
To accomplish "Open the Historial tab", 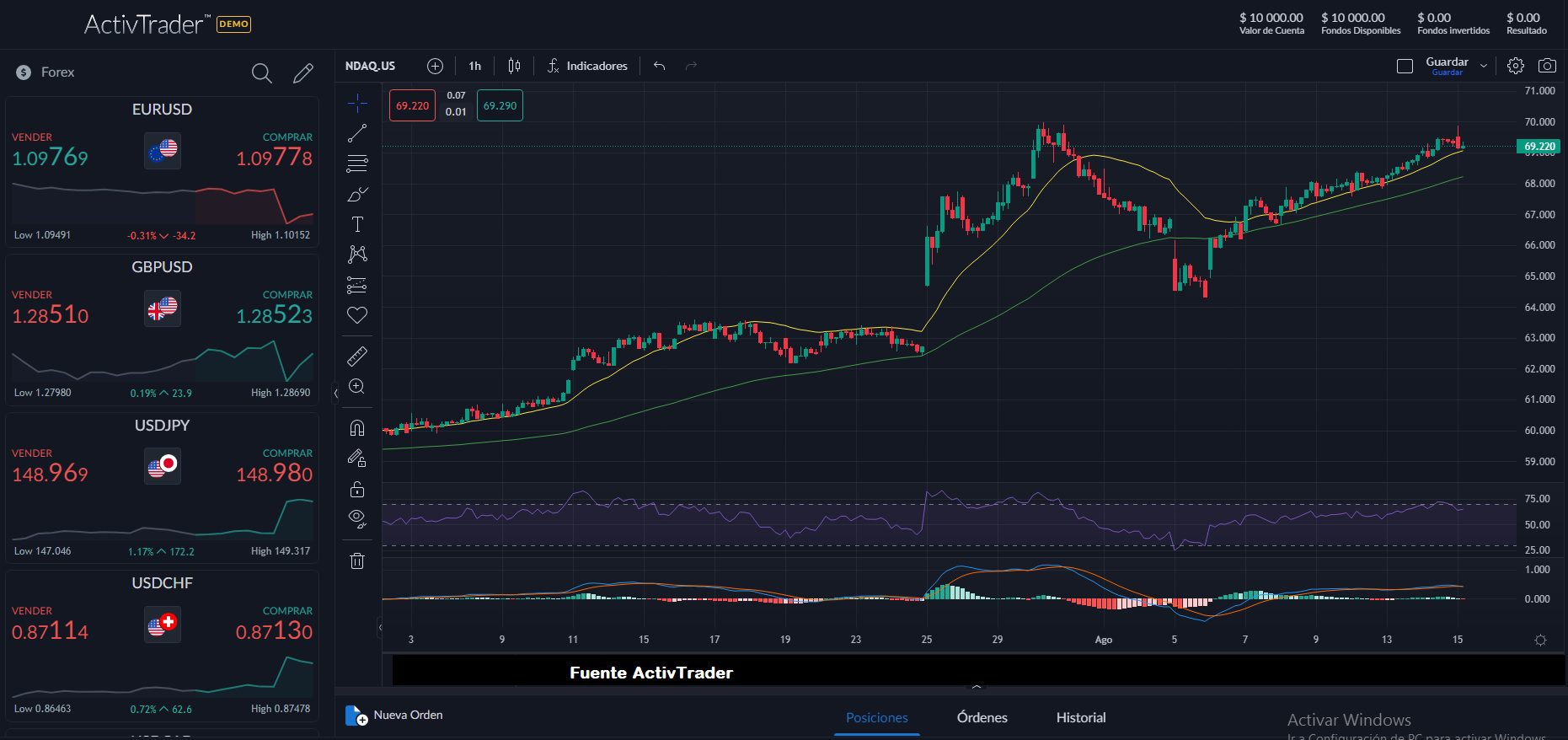I will click(1080, 717).
